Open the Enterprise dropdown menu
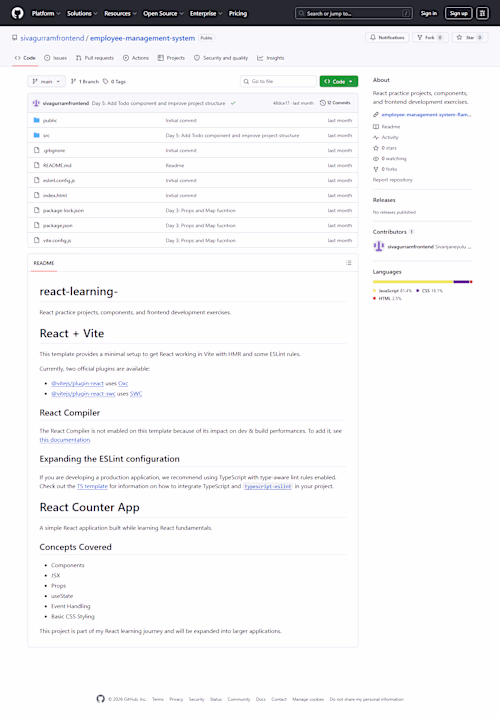 [206, 14]
